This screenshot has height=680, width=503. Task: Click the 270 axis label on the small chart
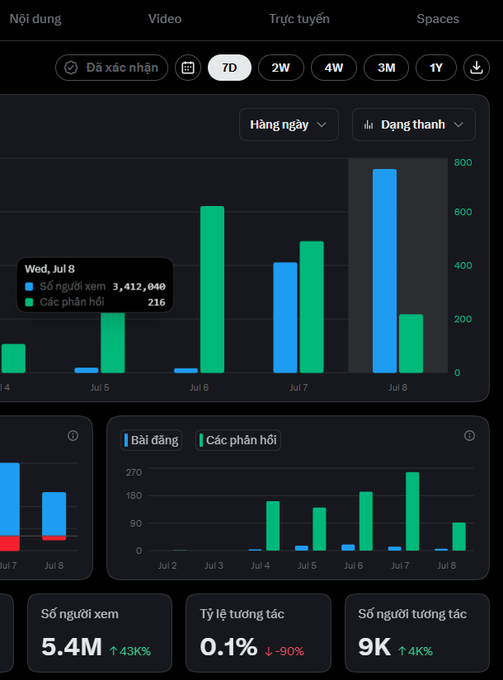[134, 472]
